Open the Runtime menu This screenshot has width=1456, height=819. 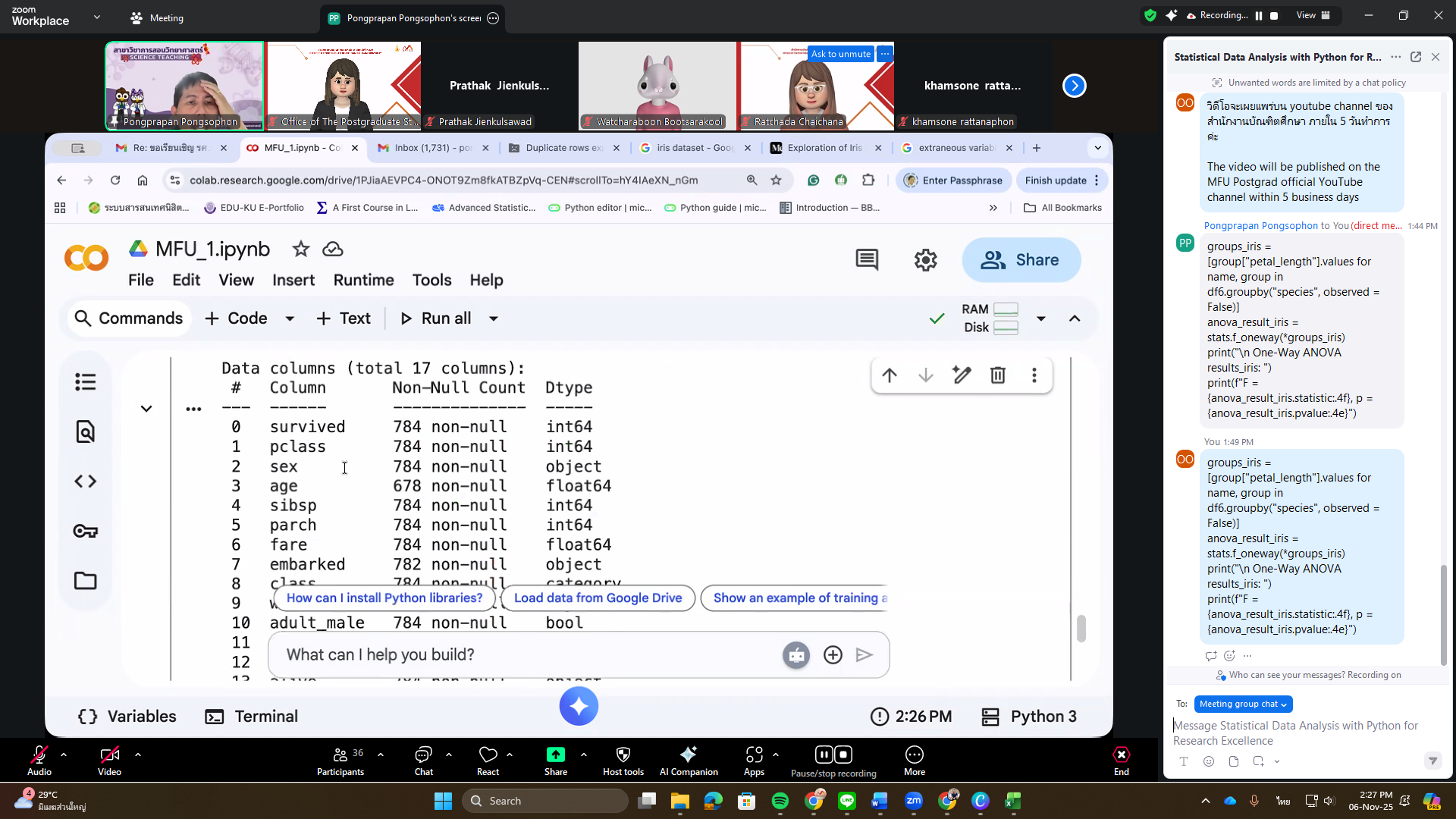coord(363,281)
